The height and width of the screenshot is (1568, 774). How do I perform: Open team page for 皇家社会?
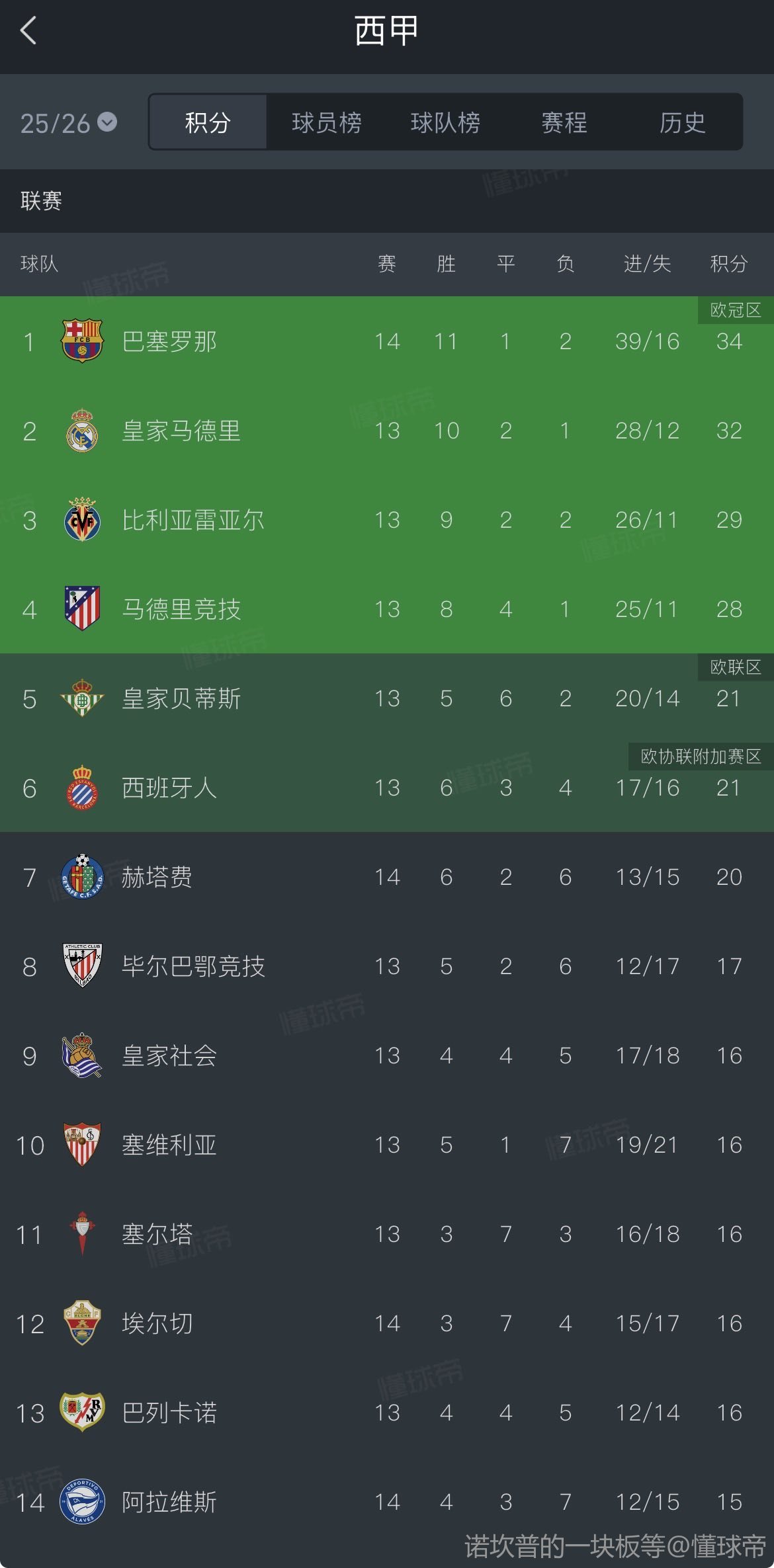(169, 1056)
